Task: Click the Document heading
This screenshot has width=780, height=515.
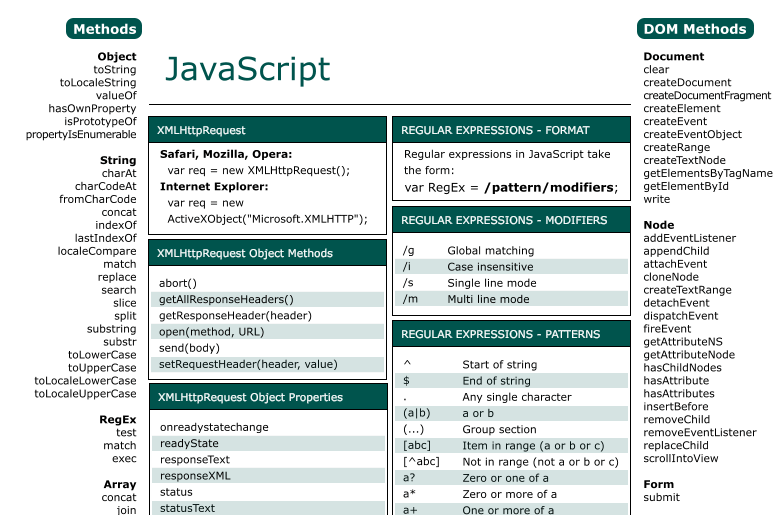Action: tap(674, 56)
